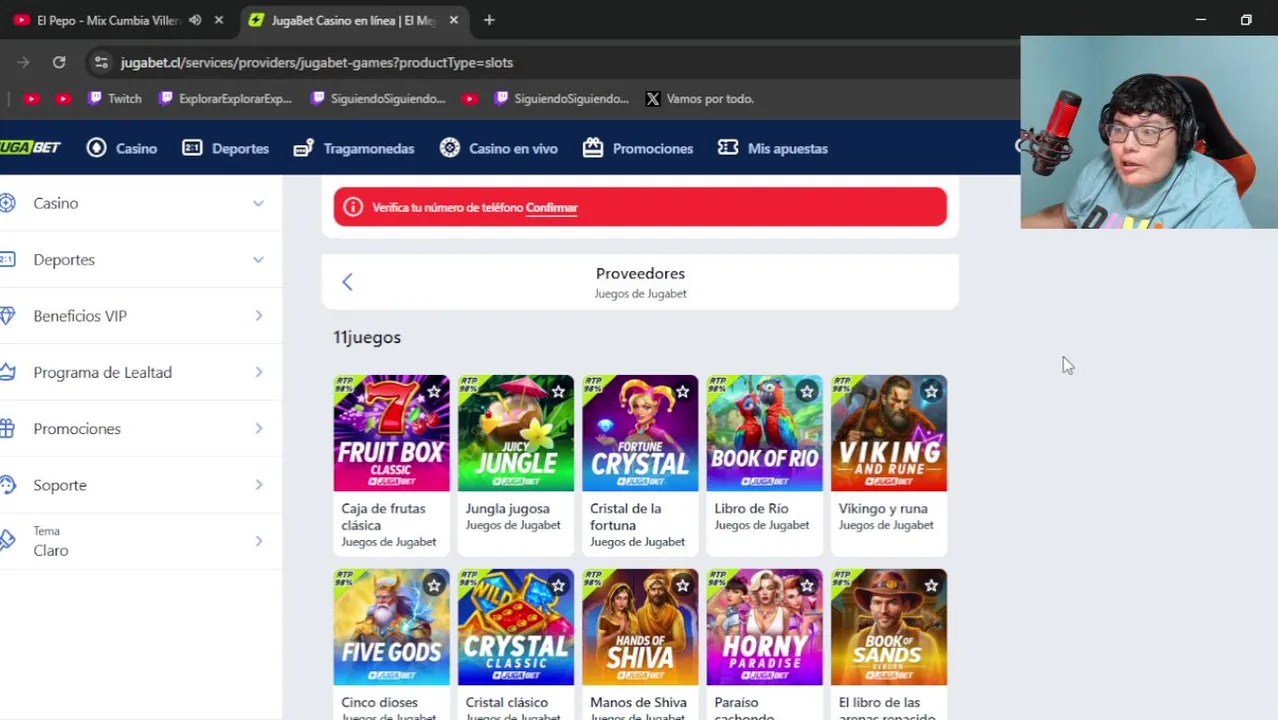Go to Tragamonedas in top navigation
Viewport: 1278px width, 720px height.
click(x=368, y=148)
